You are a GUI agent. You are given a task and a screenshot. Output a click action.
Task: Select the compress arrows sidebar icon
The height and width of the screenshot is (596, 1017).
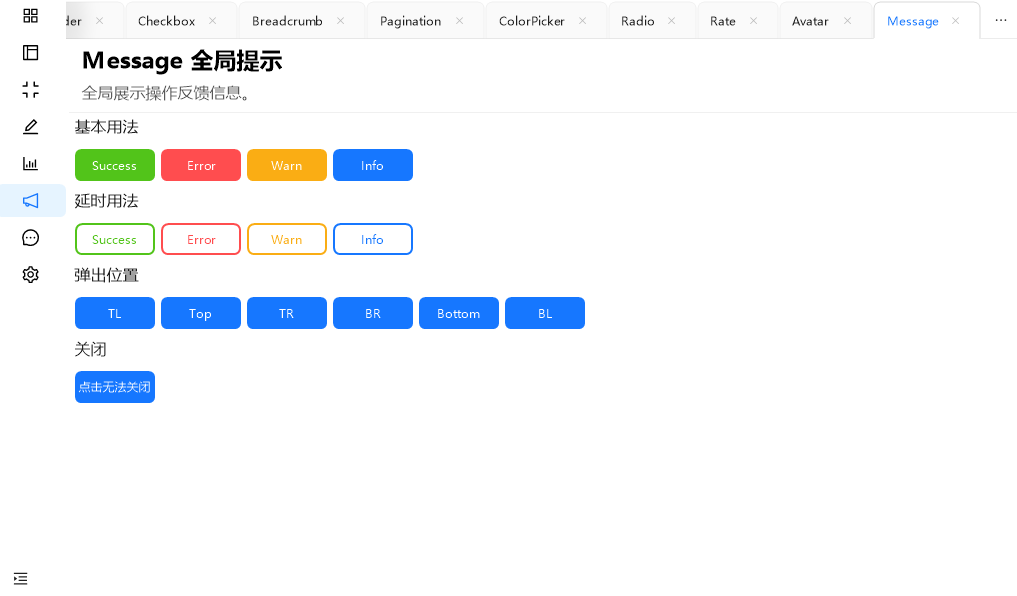30,89
